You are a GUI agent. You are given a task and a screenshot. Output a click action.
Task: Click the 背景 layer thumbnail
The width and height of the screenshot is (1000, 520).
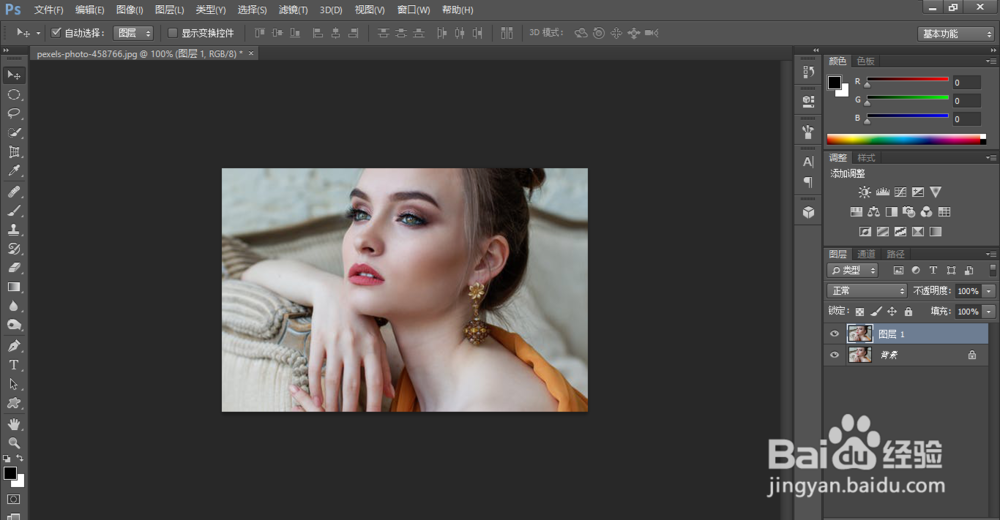859,354
